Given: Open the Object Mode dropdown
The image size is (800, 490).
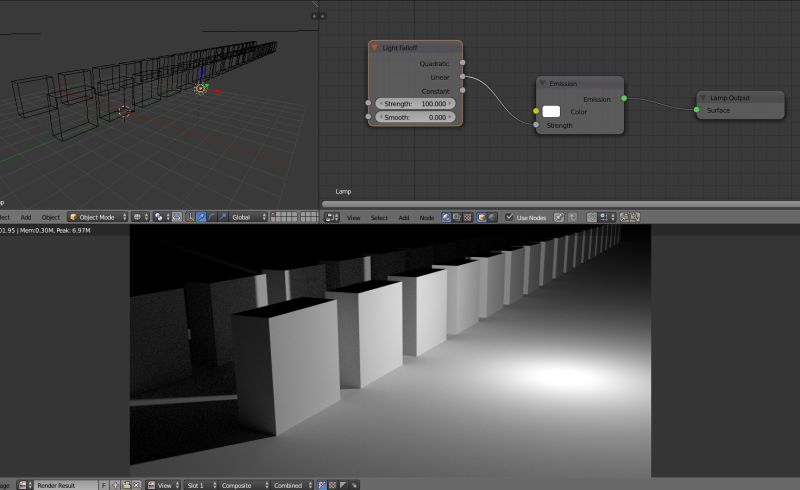Looking at the screenshot, I should (97, 217).
